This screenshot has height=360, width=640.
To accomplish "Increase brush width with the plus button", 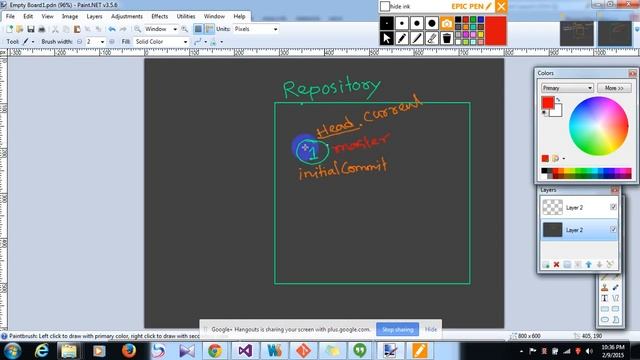I will (x=112, y=42).
